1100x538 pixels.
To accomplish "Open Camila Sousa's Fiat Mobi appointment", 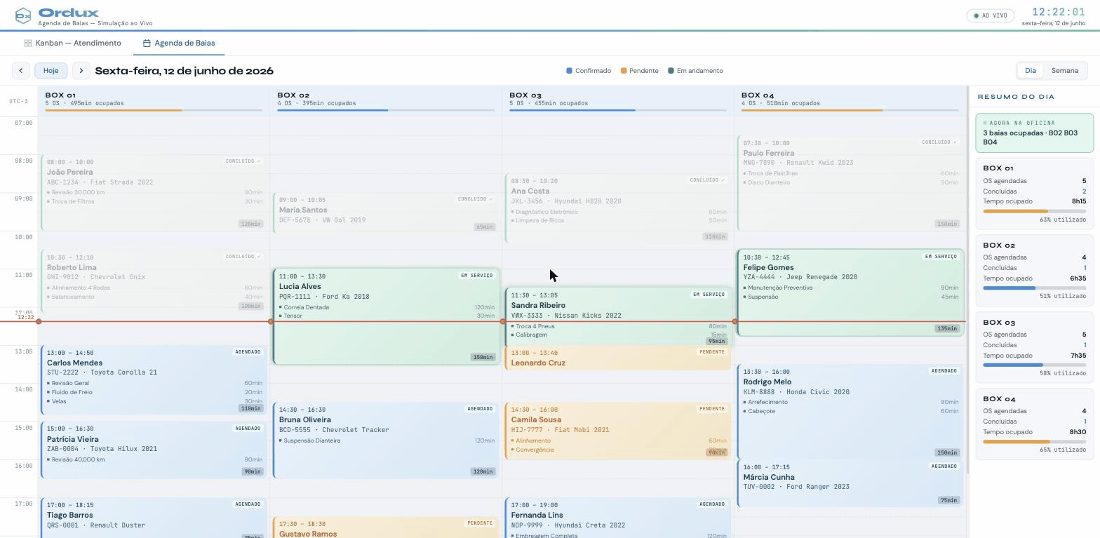I will [617, 431].
